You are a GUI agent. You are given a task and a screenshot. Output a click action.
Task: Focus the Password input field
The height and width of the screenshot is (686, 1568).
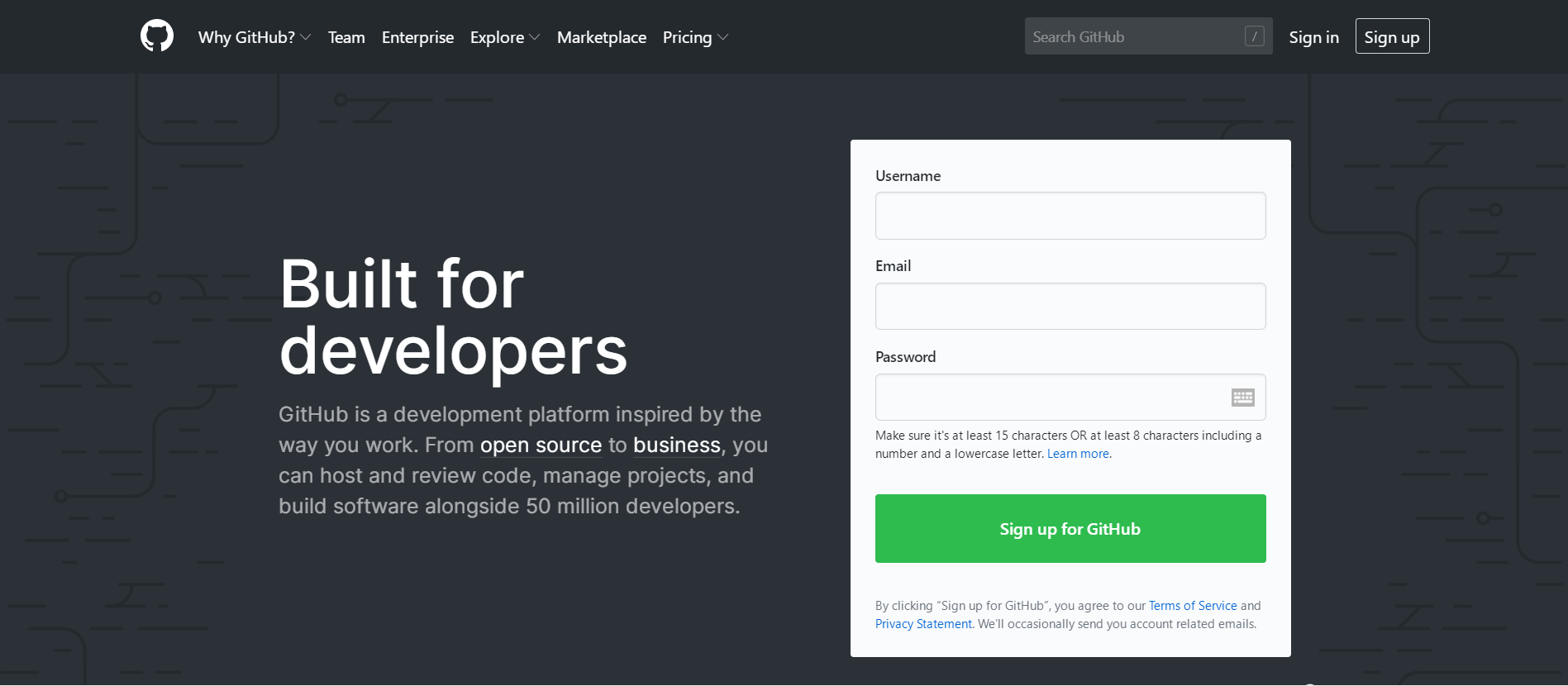(x=1070, y=398)
